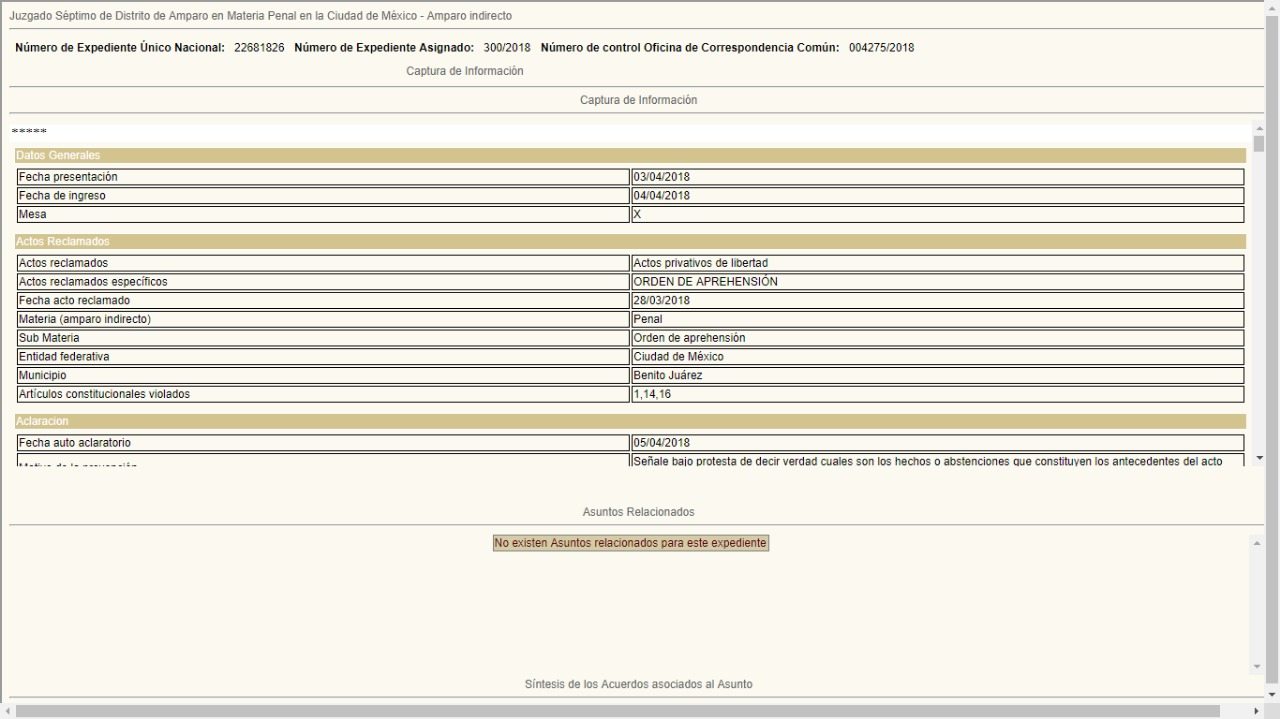Click the Artículos constitucionales violados value 1,14,16
This screenshot has height=719, width=1280.
(x=937, y=395)
